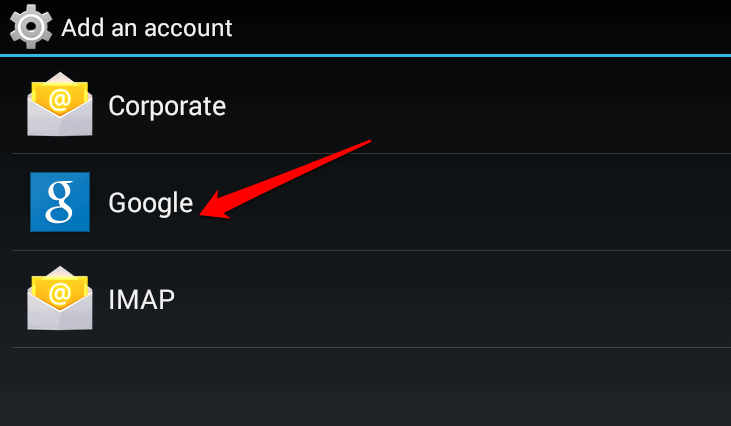
Task: Tap the white 'g' letter on blue square
Action: (x=60, y=202)
